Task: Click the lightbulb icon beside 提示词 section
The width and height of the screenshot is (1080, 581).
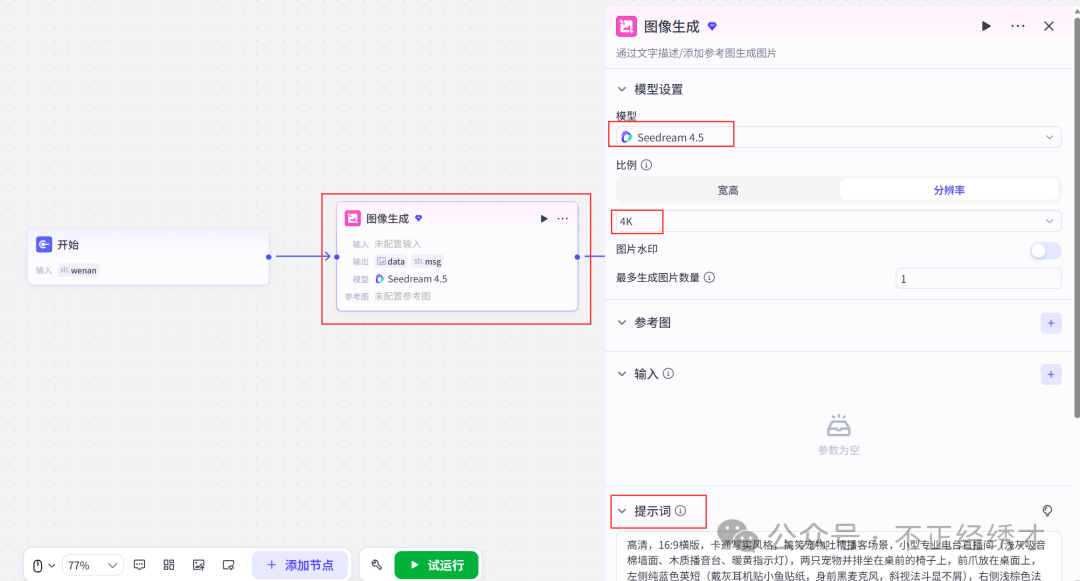Action: coord(1046,511)
